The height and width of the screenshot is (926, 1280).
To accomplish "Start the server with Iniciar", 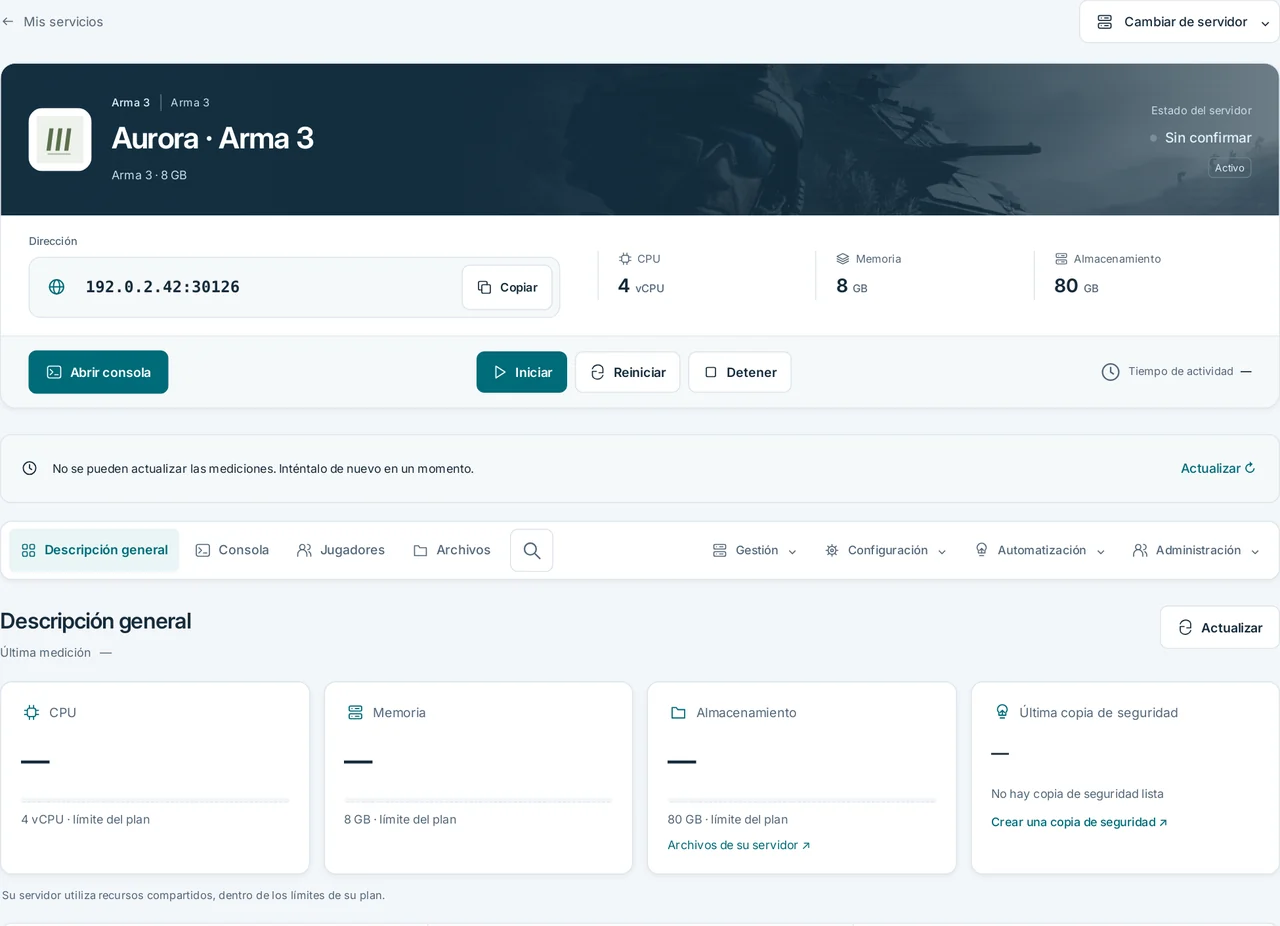I will (521, 372).
